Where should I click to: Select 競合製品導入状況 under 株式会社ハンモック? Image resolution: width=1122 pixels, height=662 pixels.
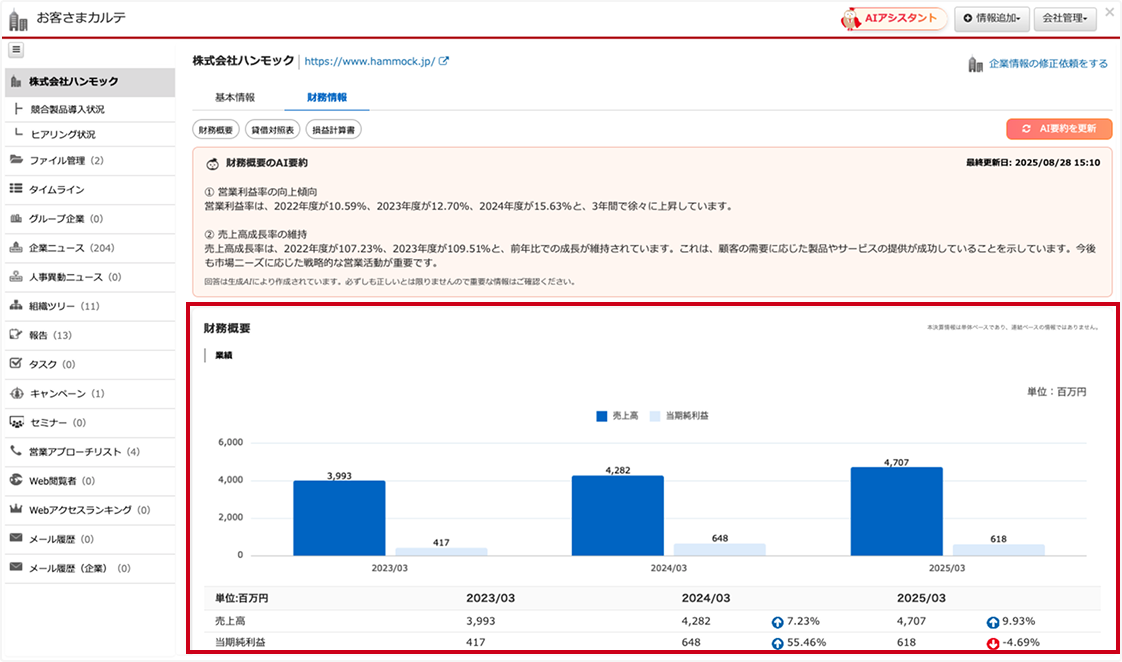pos(68,109)
